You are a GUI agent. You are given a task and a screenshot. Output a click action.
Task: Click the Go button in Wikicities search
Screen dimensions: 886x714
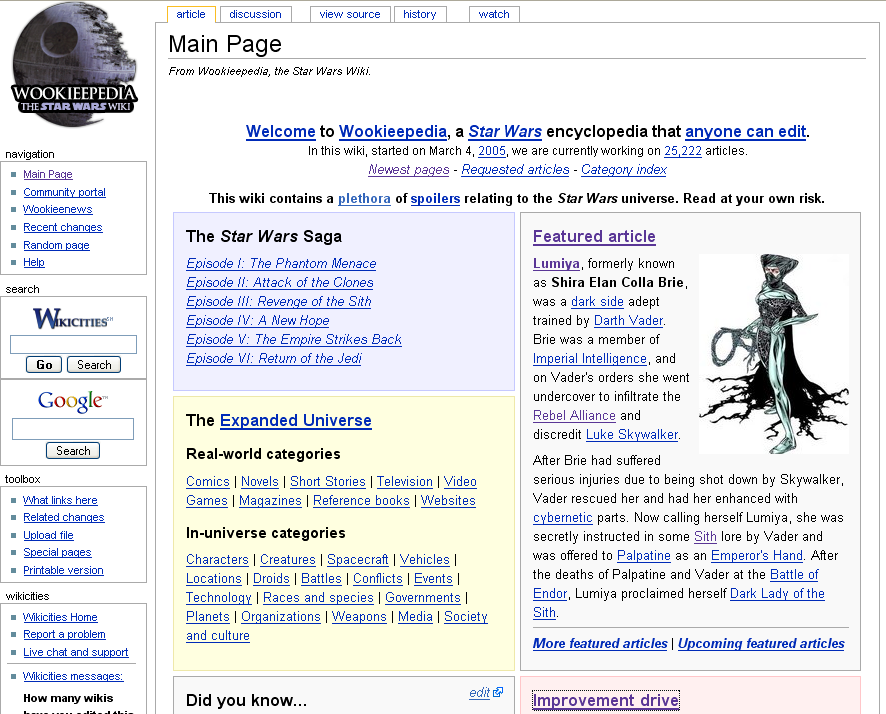click(x=44, y=365)
